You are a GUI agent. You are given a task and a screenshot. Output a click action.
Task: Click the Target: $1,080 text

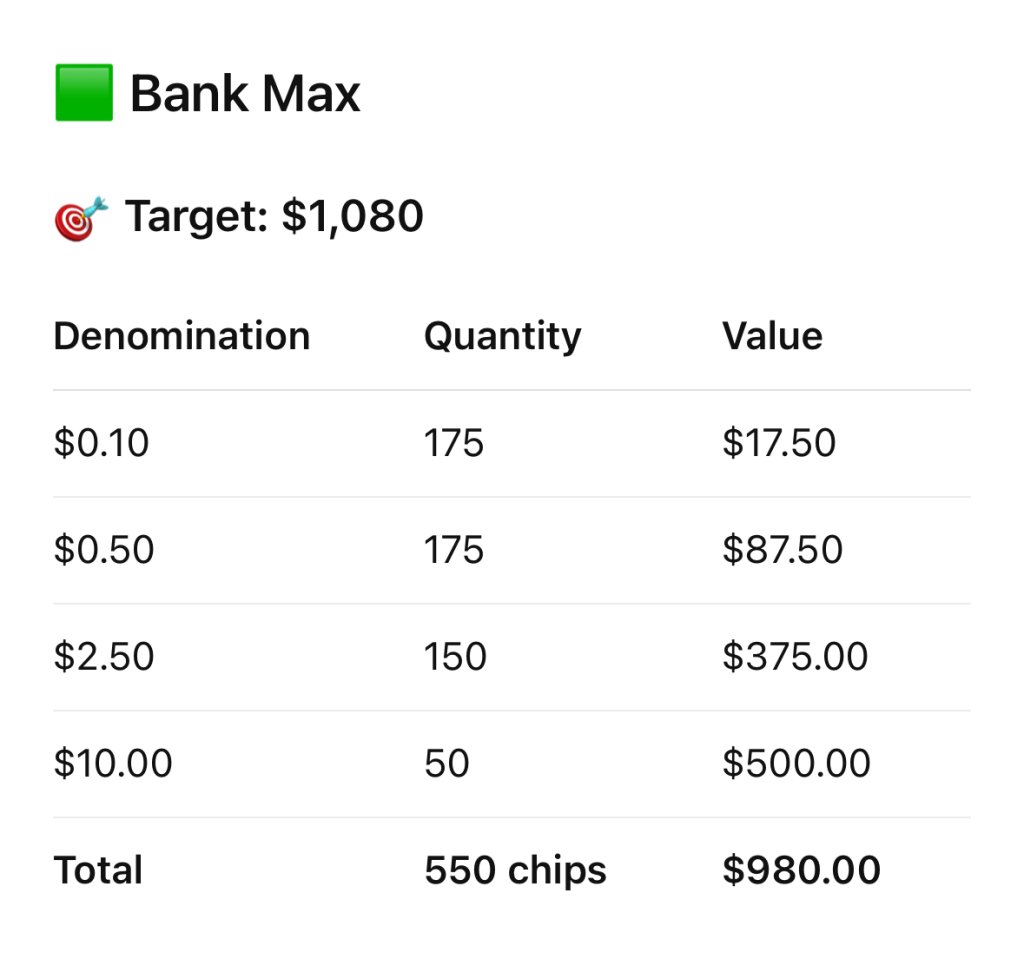click(274, 217)
